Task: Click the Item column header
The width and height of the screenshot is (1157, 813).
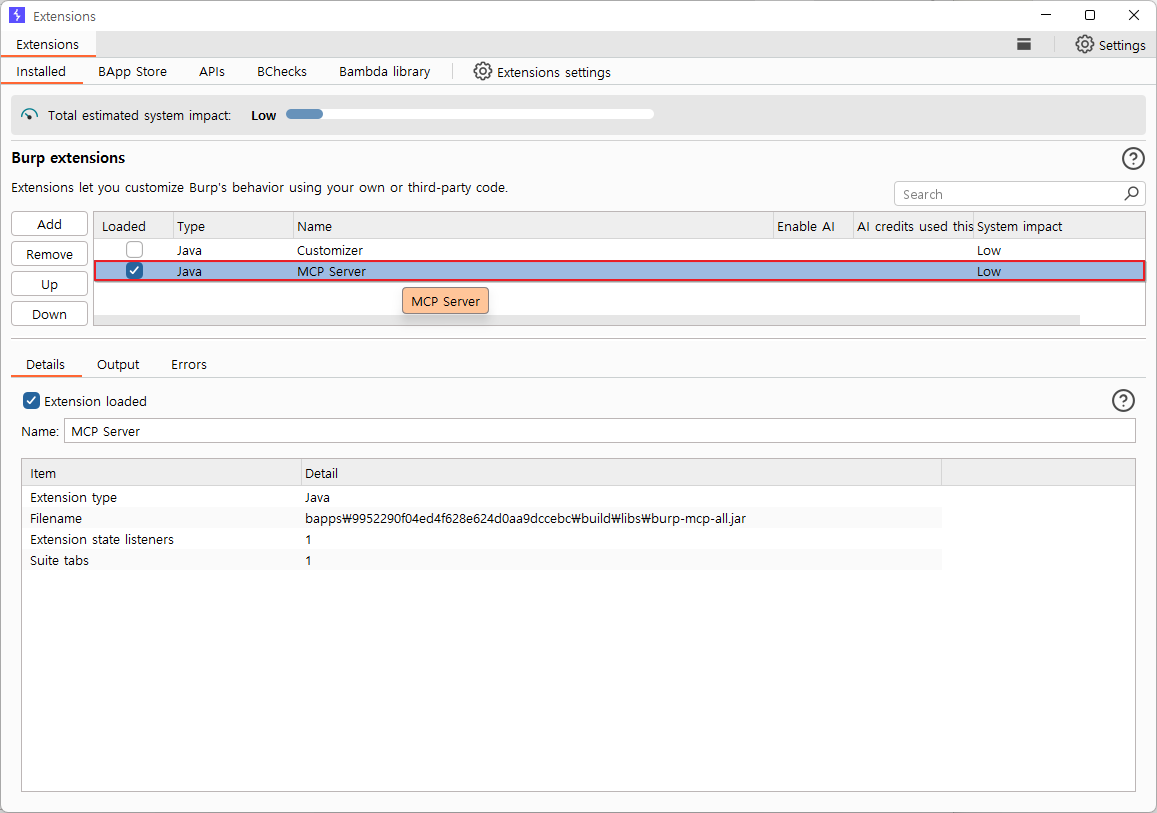Action: tap(162, 473)
